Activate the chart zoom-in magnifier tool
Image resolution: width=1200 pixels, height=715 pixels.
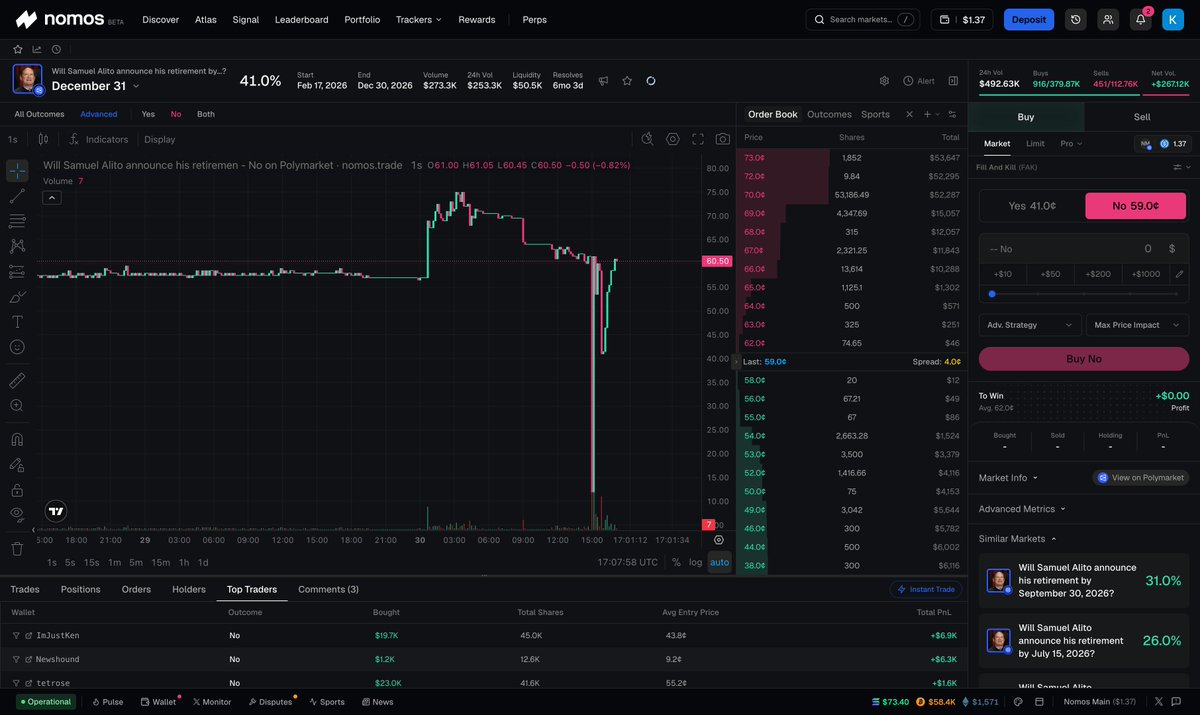tap(17, 405)
